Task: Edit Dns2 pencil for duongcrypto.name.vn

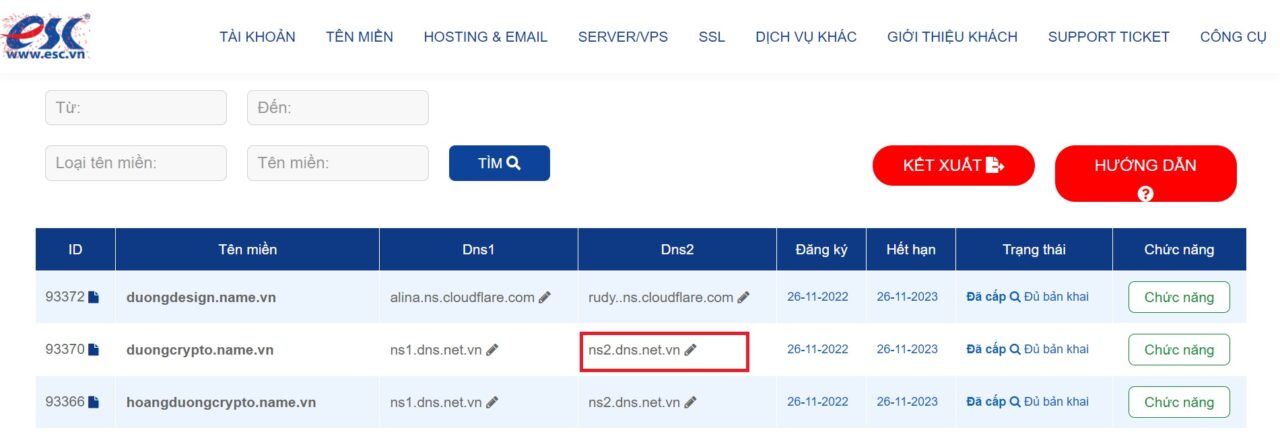Action: pos(691,350)
